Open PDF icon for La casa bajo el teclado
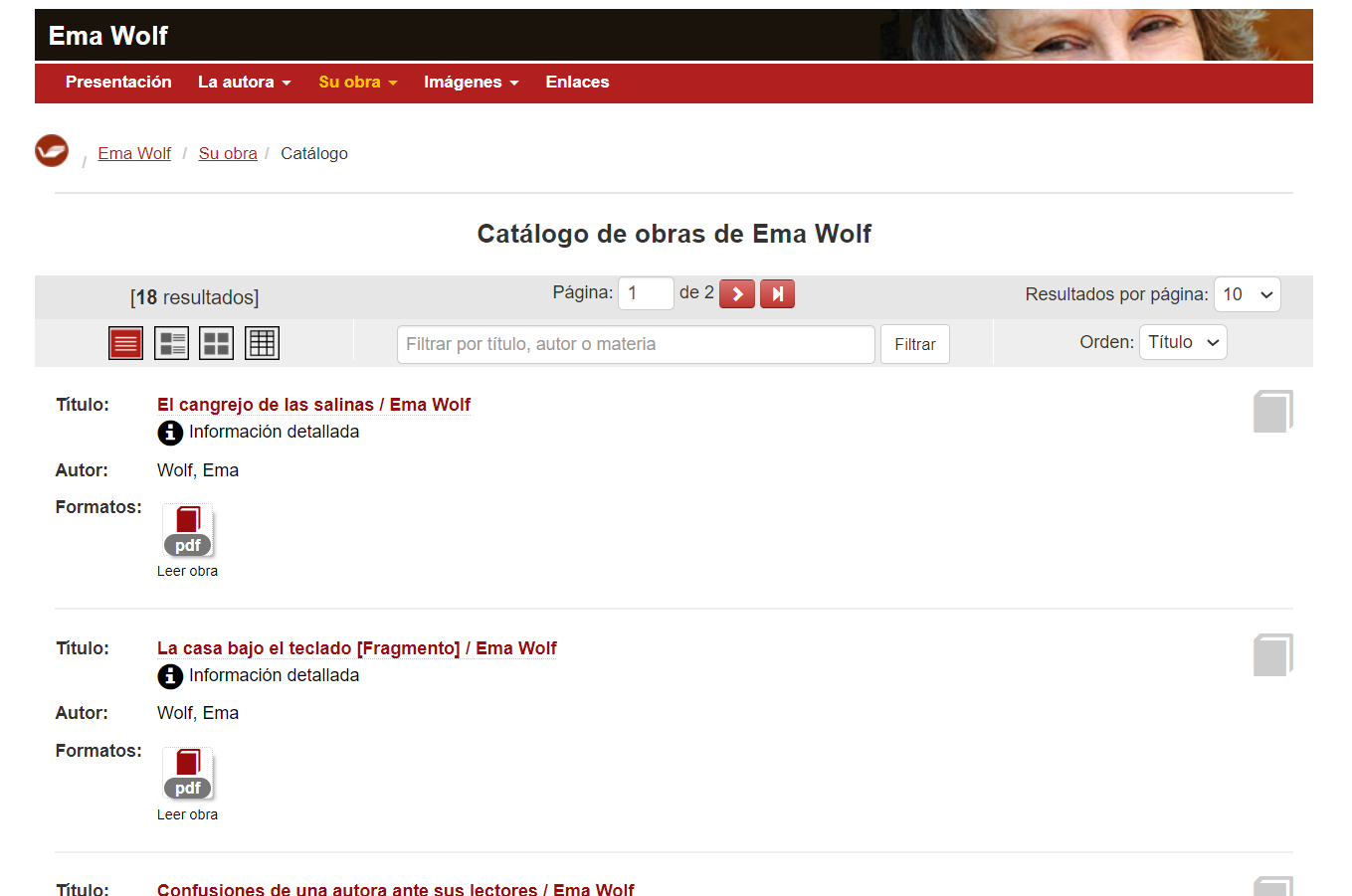This screenshot has height=896, width=1352. [x=187, y=775]
